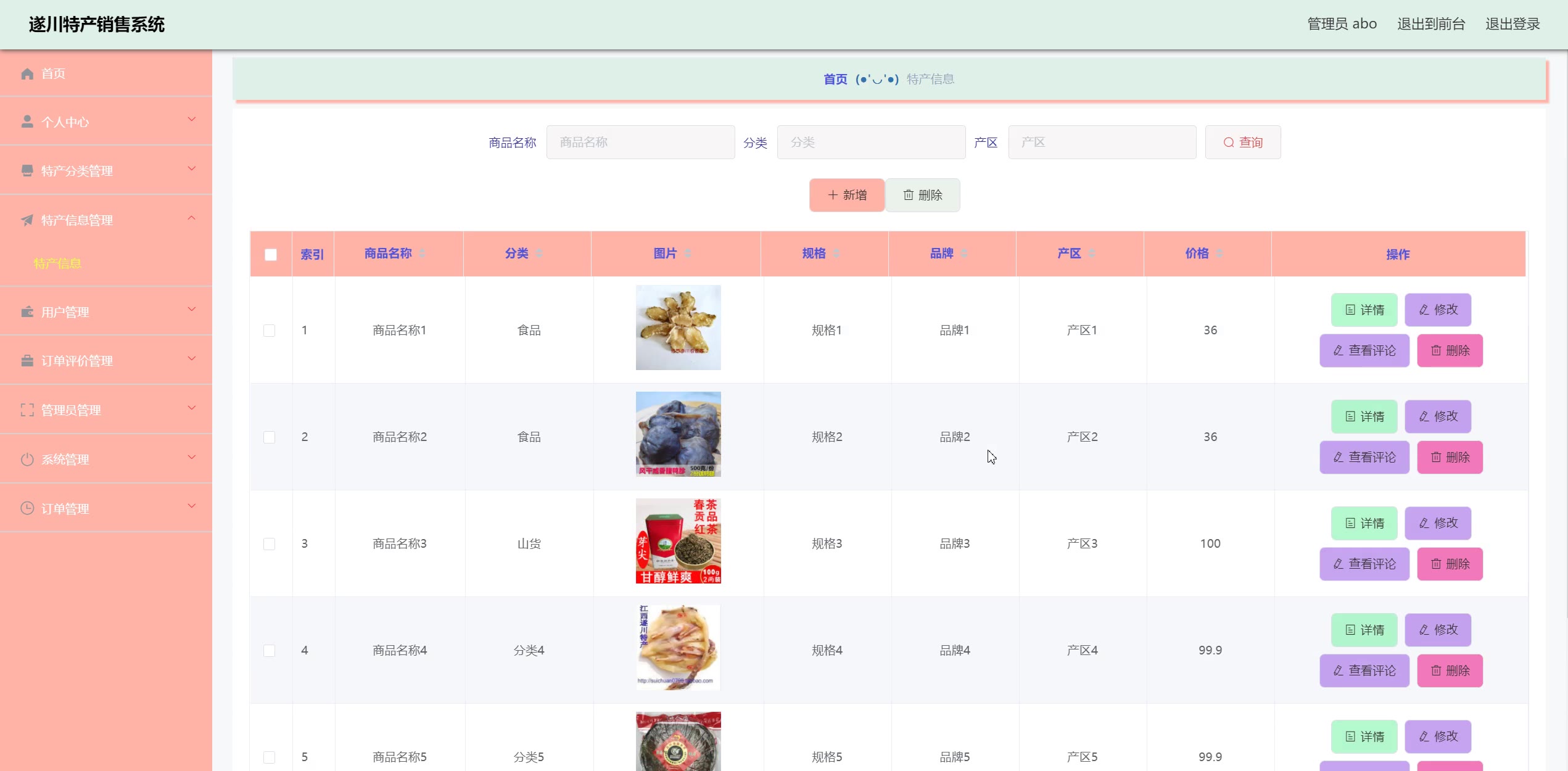The width and height of the screenshot is (1568, 771).
Task: Click the home icon in the sidebar
Action: click(27, 74)
